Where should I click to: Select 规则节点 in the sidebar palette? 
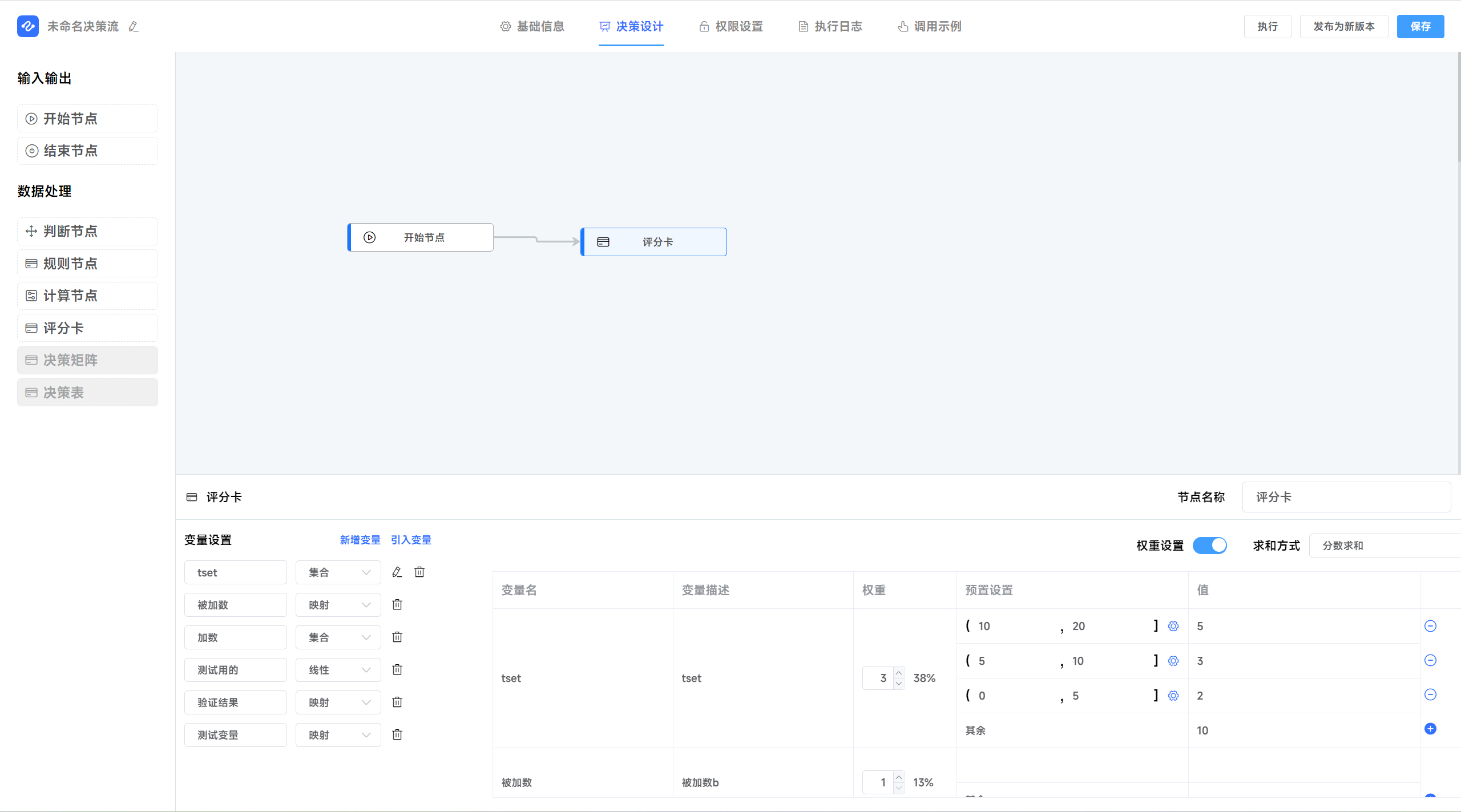tap(87, 264)
